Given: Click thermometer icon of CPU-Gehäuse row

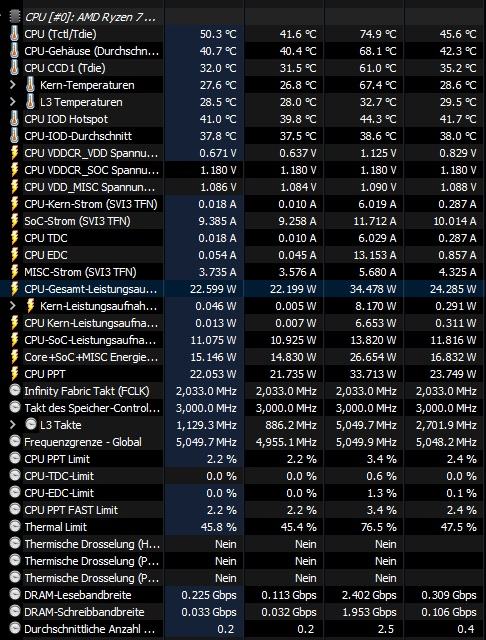Looking at the screenshot, I should (x=14, y=51).
